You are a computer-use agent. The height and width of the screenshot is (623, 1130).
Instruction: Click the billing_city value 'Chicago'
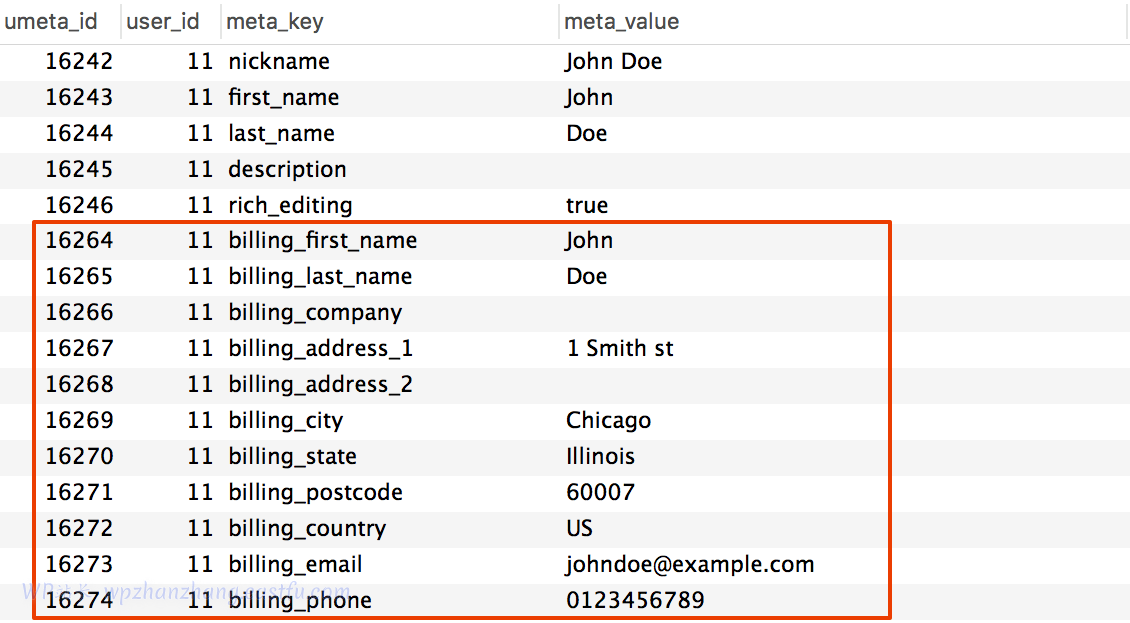tap(608, 421)
